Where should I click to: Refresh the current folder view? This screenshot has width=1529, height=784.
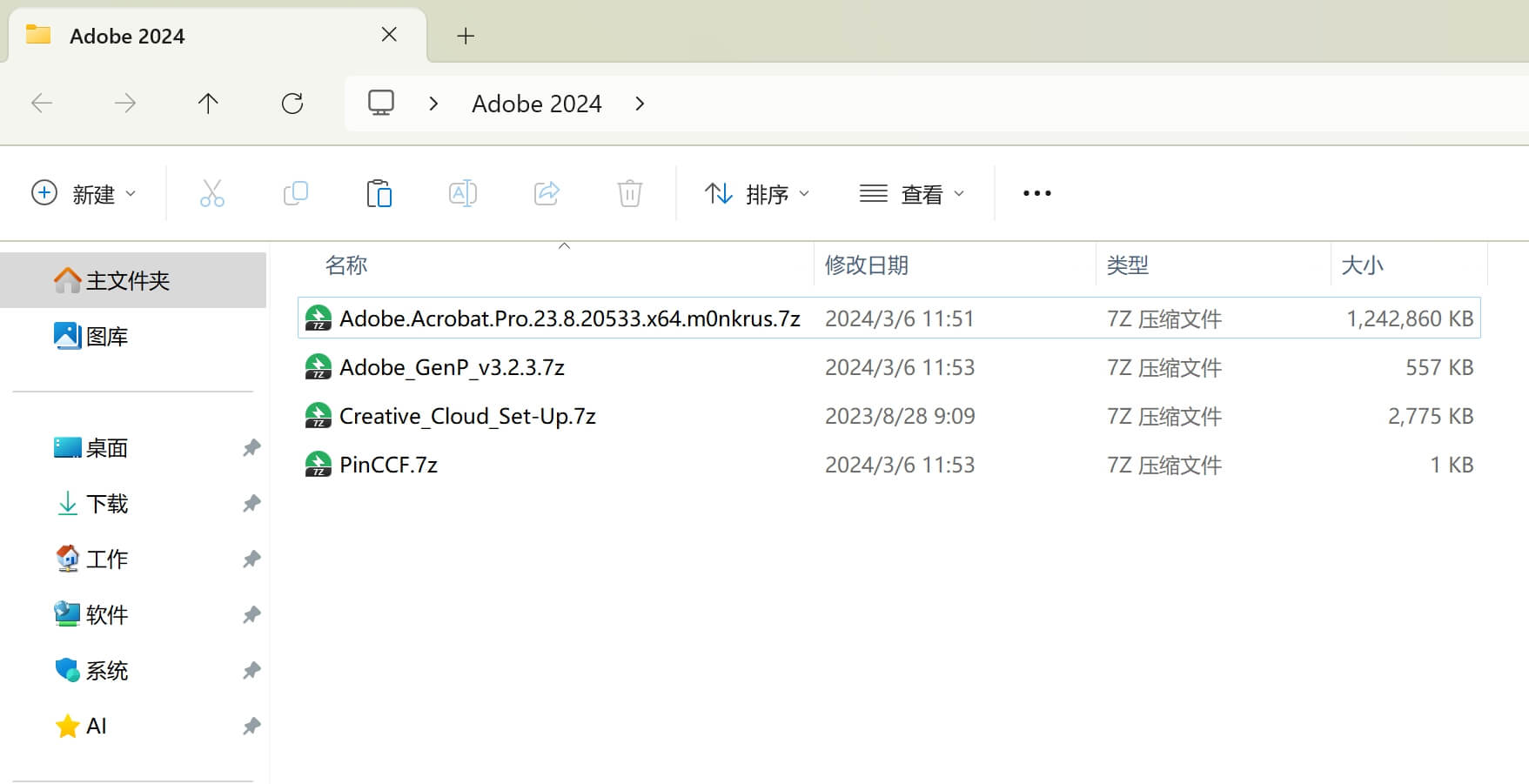click(x=292, y=104)
